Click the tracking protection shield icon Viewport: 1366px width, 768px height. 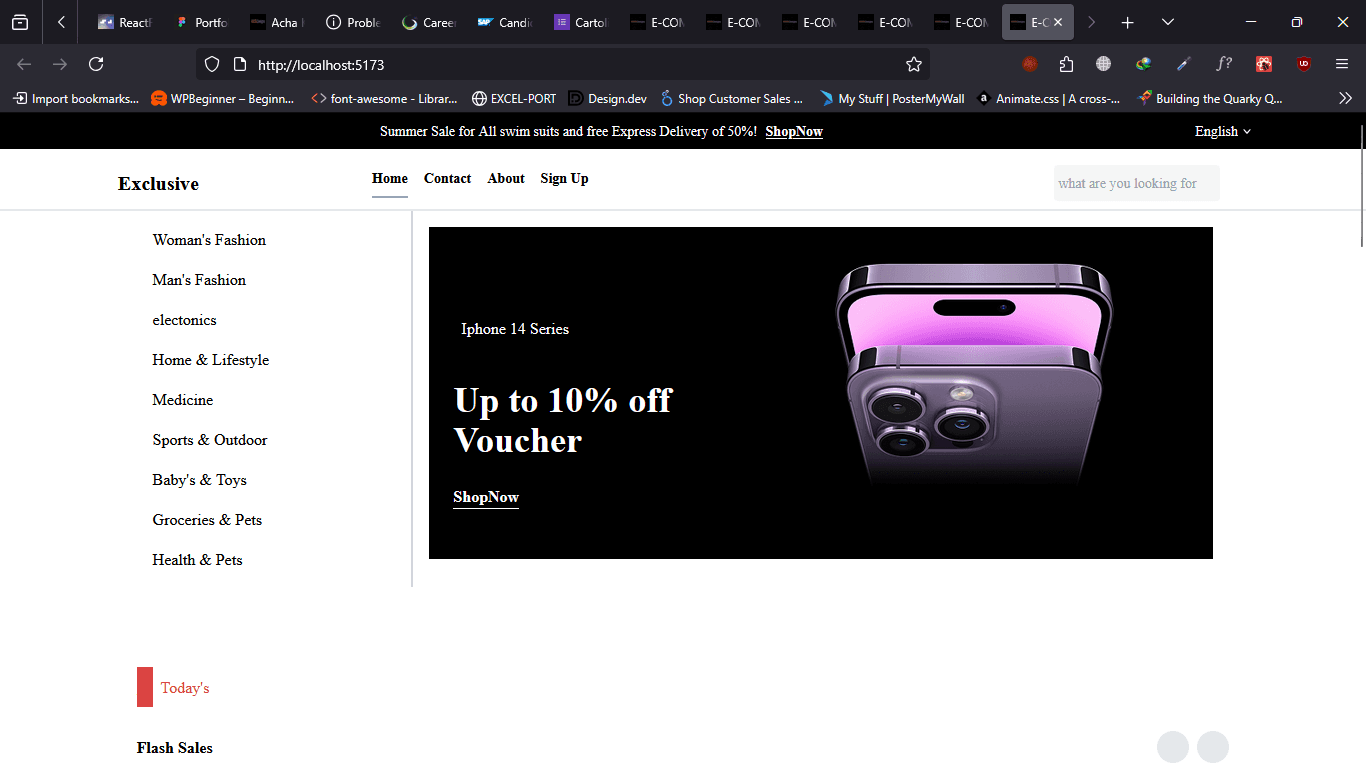pyautogui.click(x=211, y=64)
